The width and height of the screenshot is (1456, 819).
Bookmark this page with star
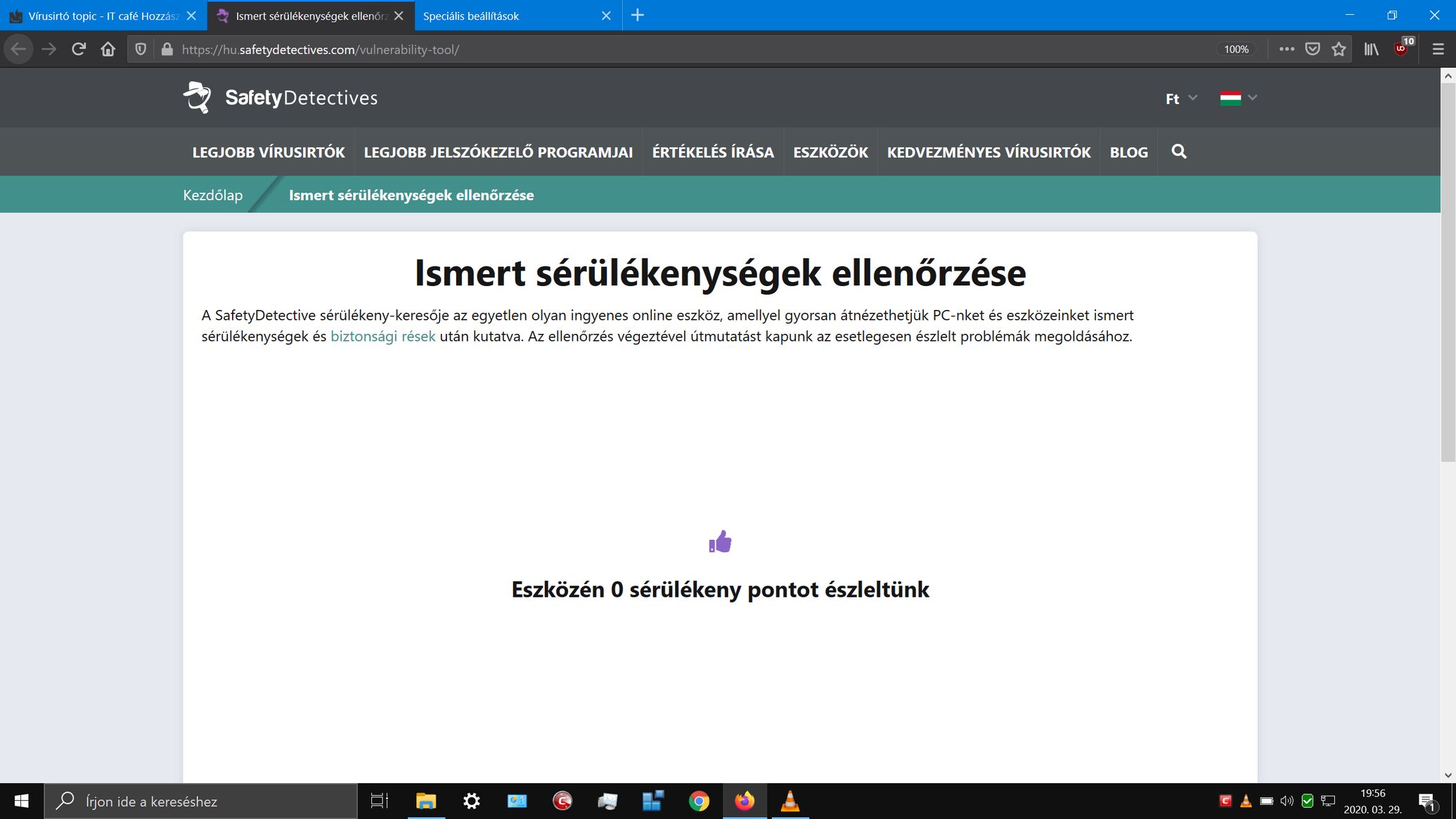point(1339,49)
